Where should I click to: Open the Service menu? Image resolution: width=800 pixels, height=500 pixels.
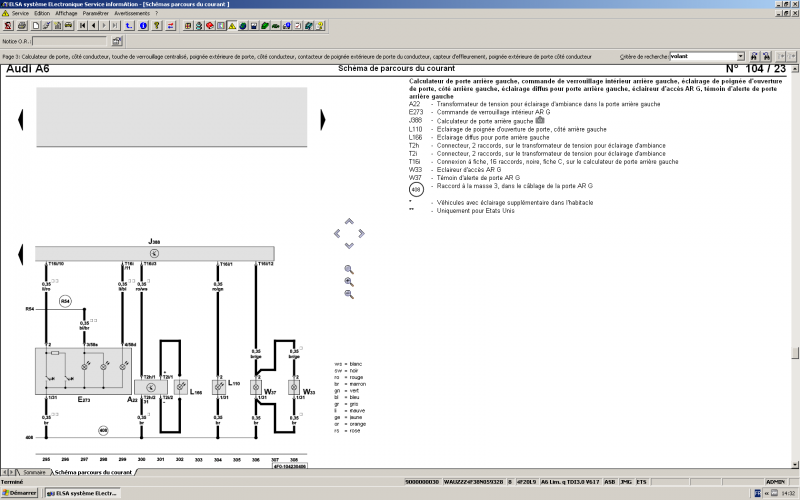(20, 13)
